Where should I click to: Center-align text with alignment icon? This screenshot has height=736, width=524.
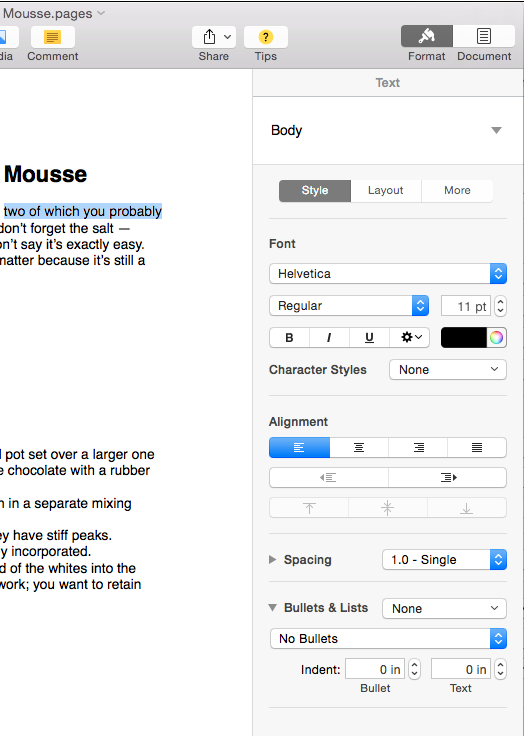[x=359, y=447]
